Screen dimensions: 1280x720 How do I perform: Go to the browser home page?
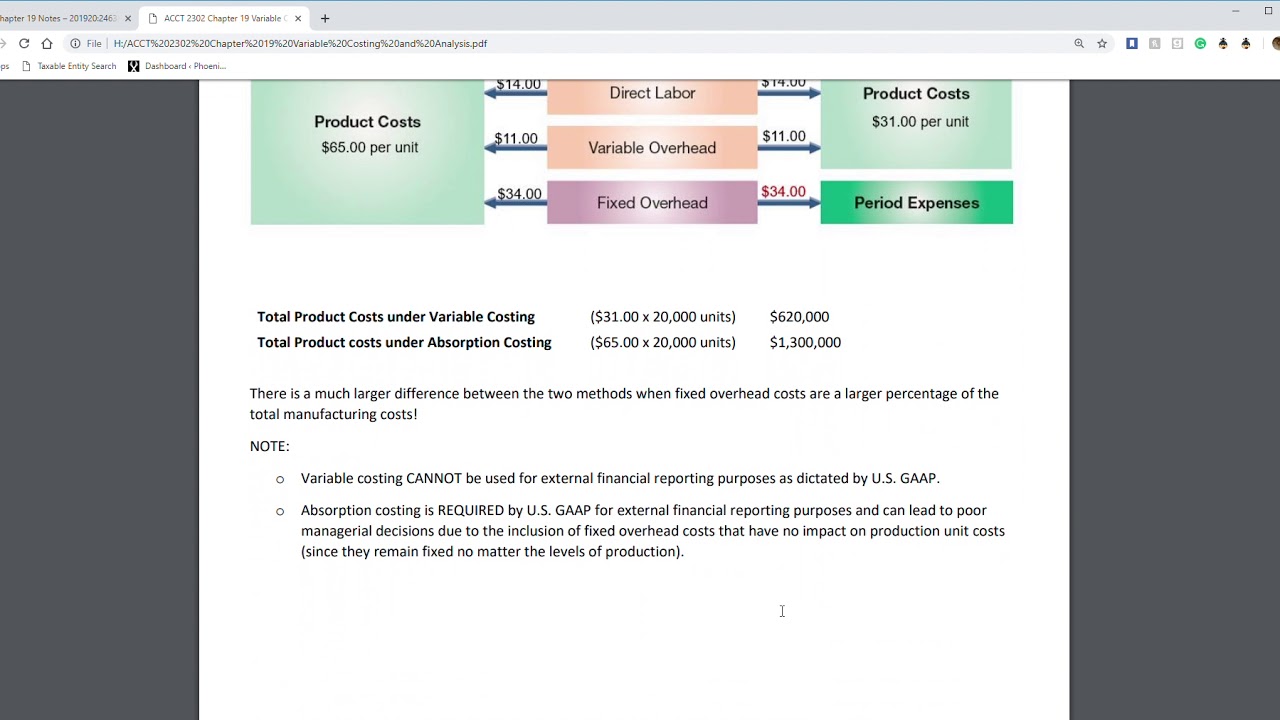click(x=47, y=44)
